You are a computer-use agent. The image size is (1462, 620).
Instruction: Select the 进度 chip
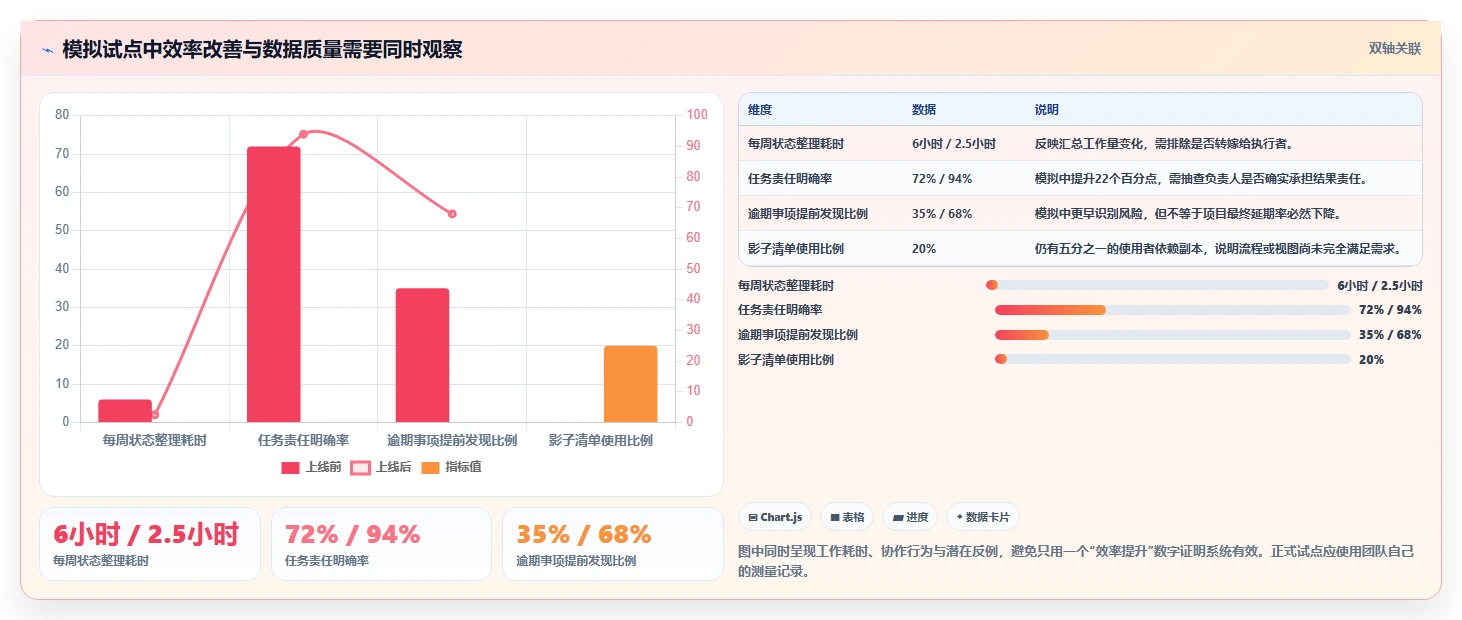910,517
